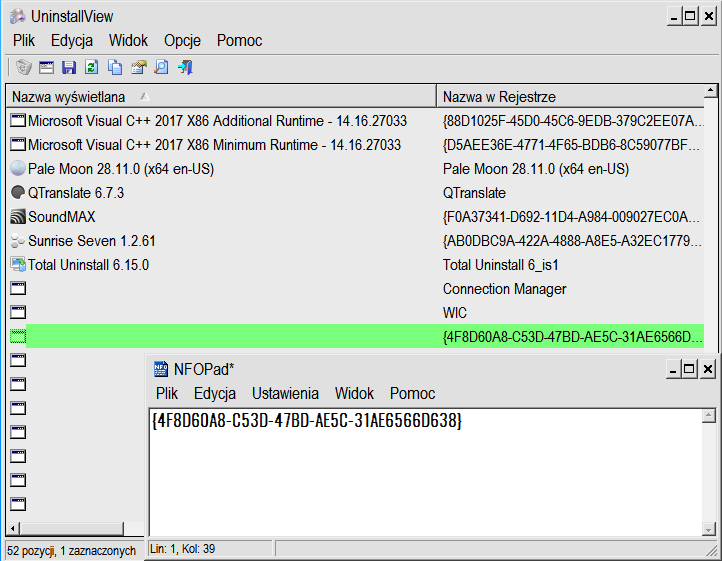Click the Total Uninstall 6_is1 registry name
The width and height of the screenshot is (722, 561).
coord(501,265)
